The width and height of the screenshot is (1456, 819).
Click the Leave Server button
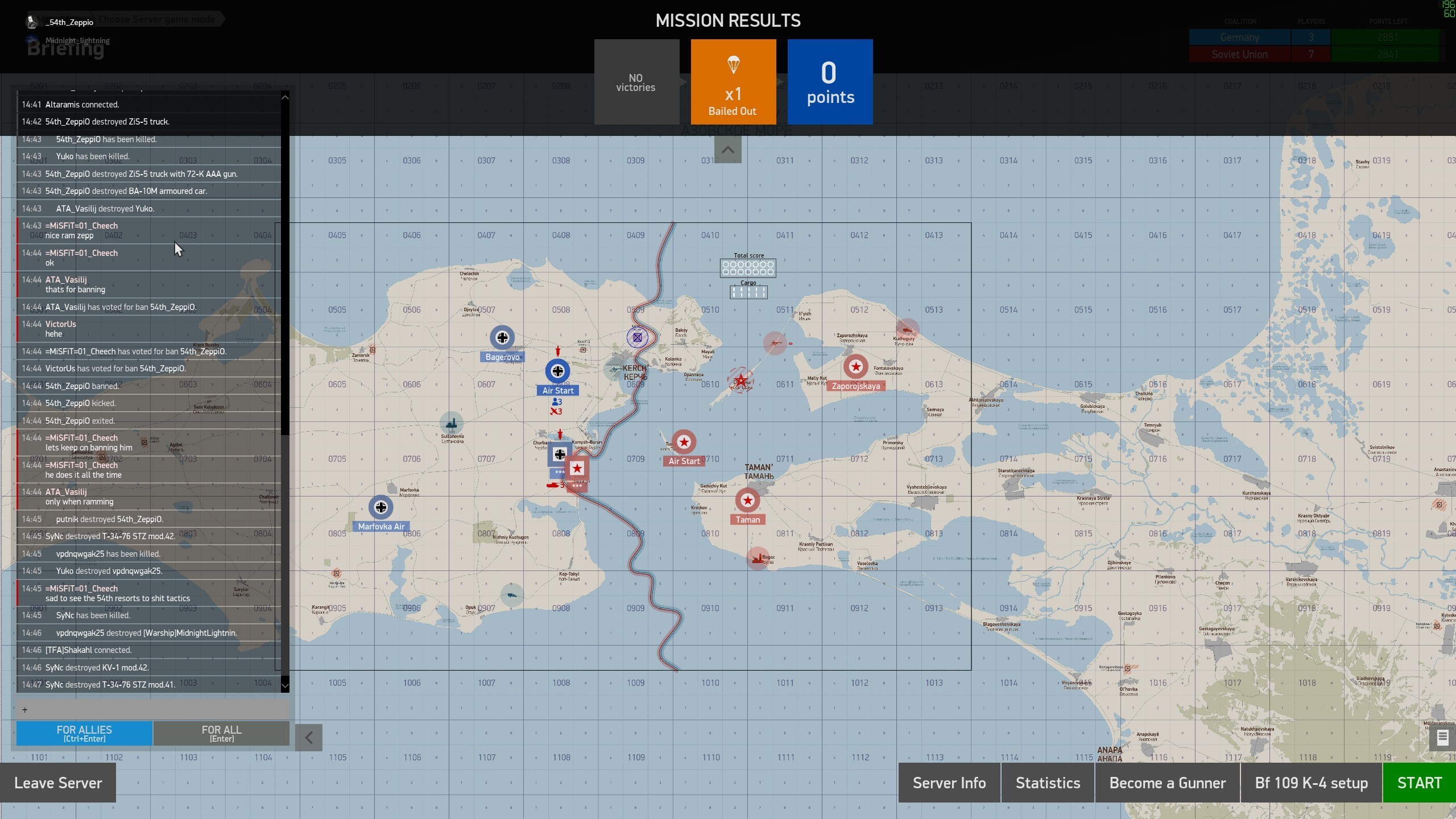(58, 783)
